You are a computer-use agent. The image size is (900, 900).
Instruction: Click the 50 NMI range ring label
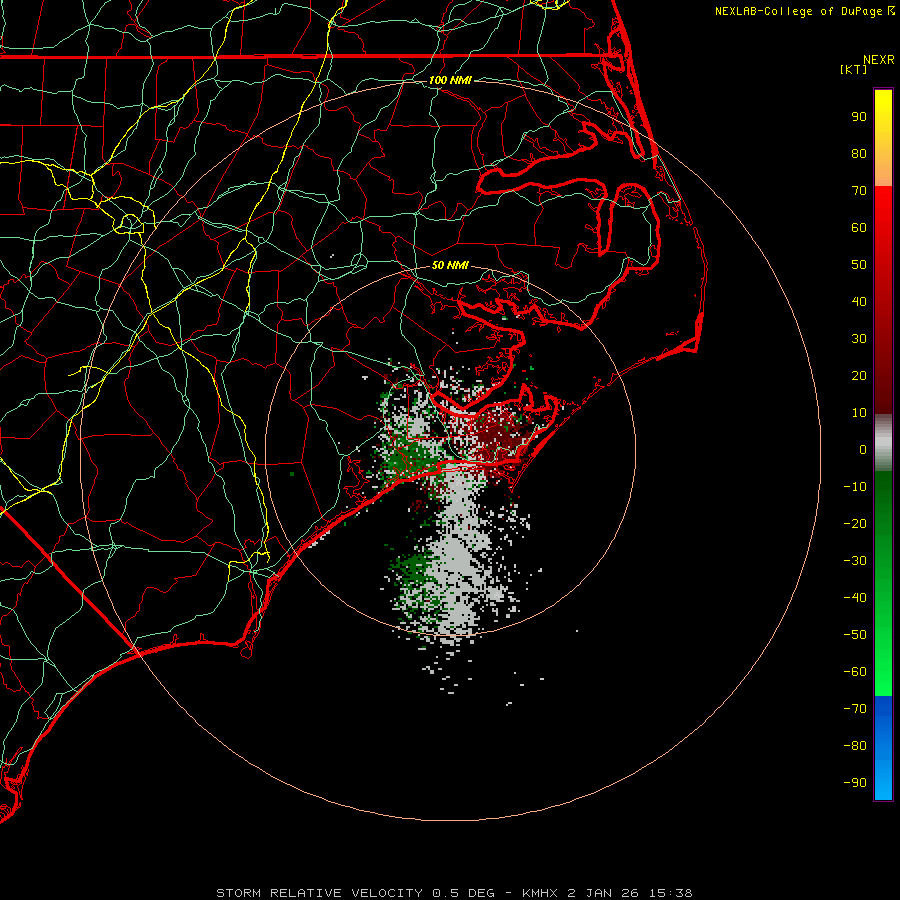(450, 265)
